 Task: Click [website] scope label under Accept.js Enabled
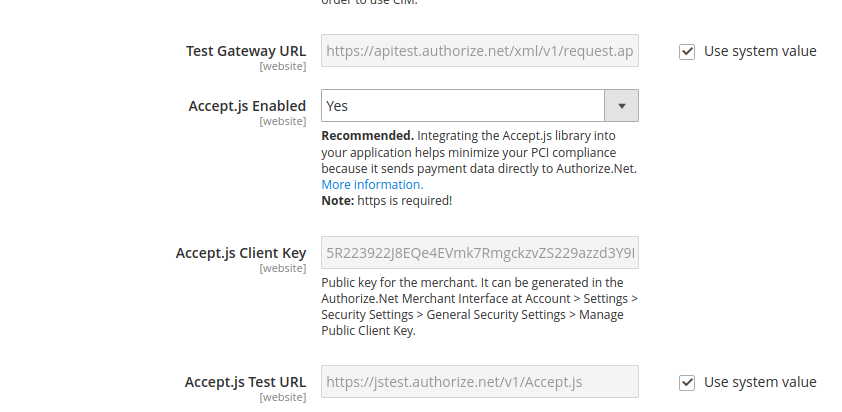[x=282, y=121]
